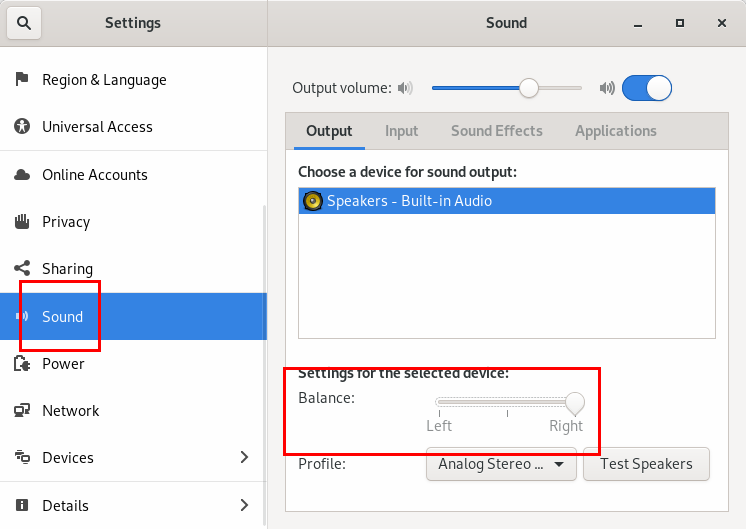Click the low volume speaker icon

[x=405, y=88]
